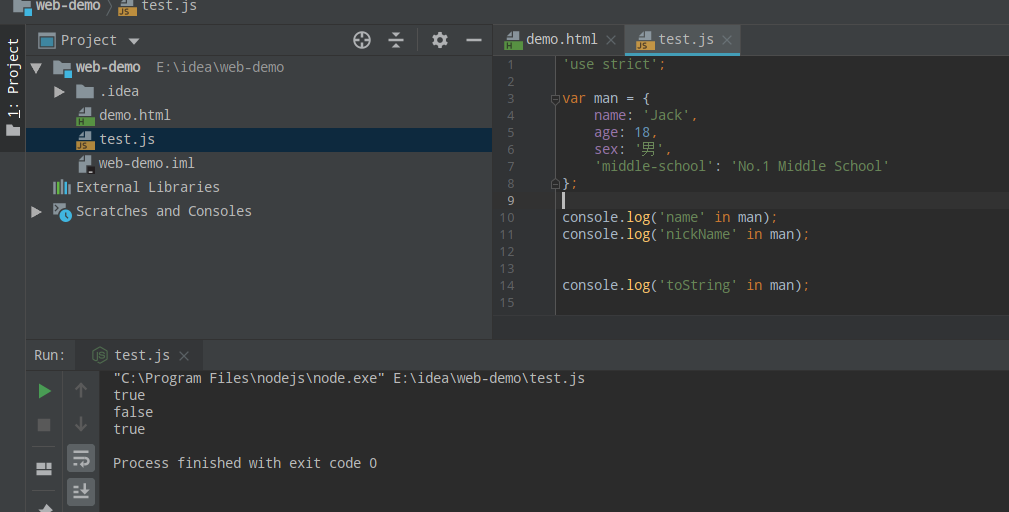Click the age: 18 code line
The height and width of the screenshot is (512, 1009).
click(625, 133)
